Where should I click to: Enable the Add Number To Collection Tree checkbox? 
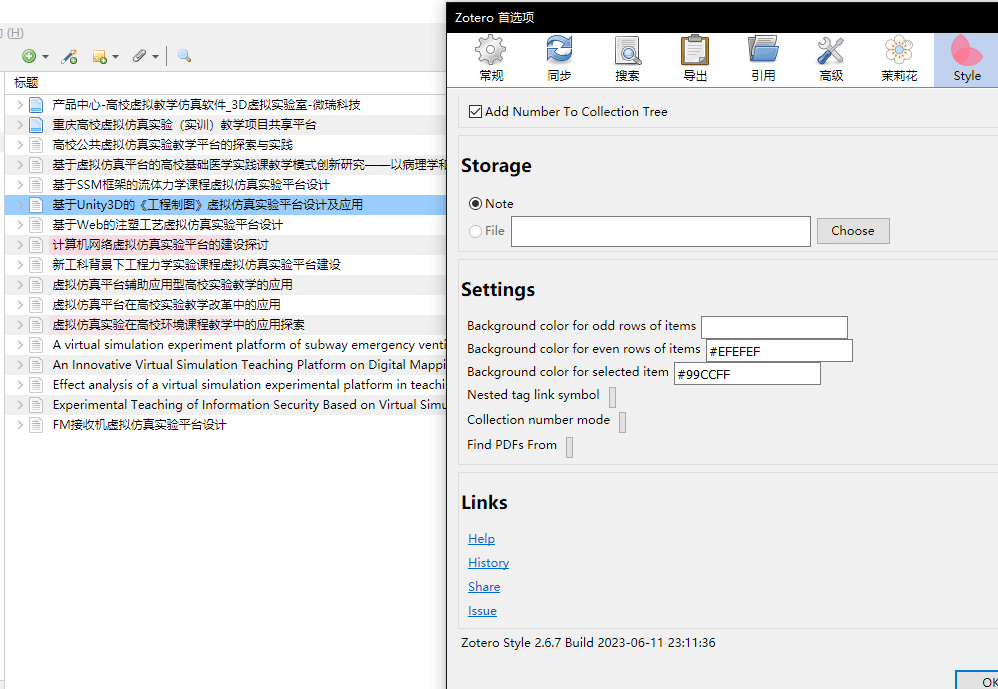coord(475,112)
